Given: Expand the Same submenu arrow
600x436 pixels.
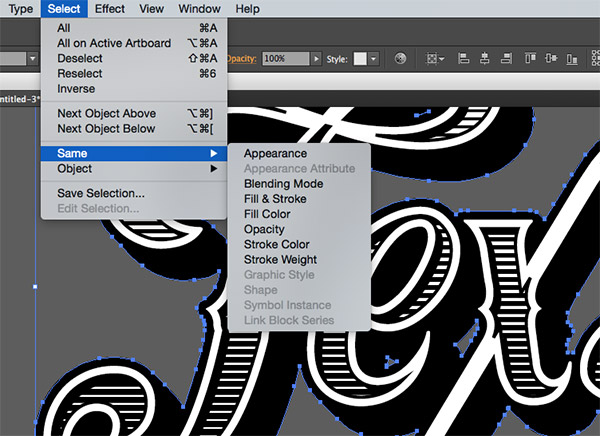Looking at the screenshot, I should click(214, 153).
